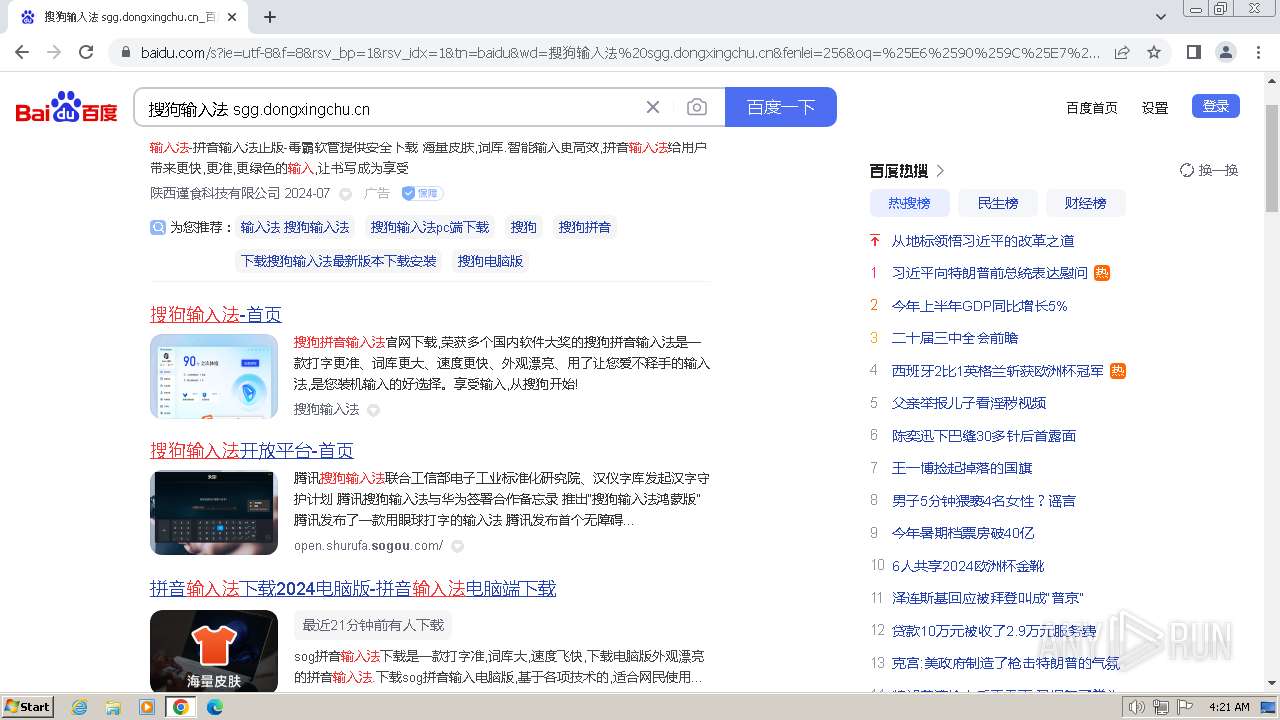Click the 保障 badge

[x=422, y=193]
